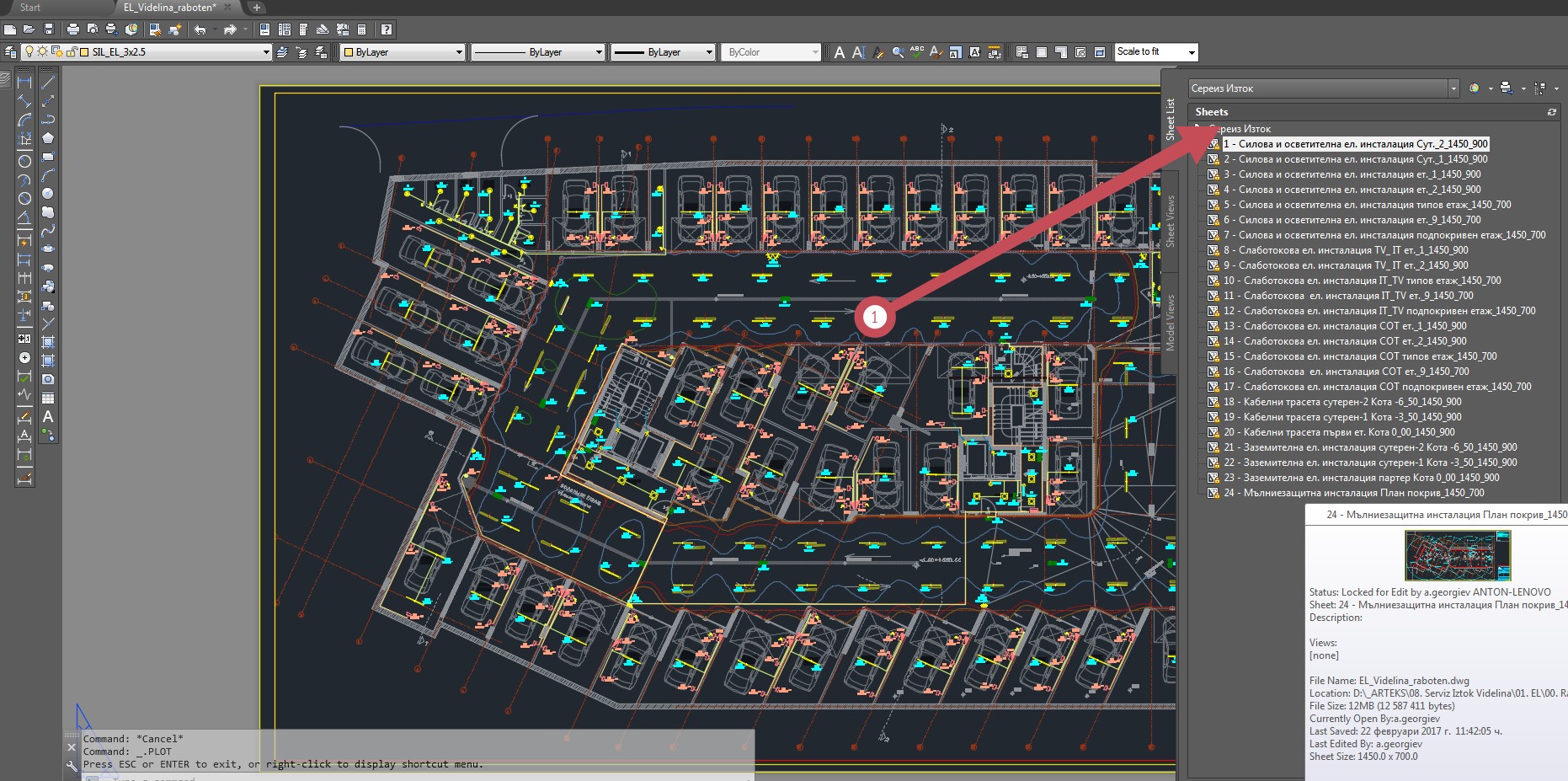The width and height of the screenshot is (1568, 781).
Task: Select the Table draw tool
Action: coord(48,397)
